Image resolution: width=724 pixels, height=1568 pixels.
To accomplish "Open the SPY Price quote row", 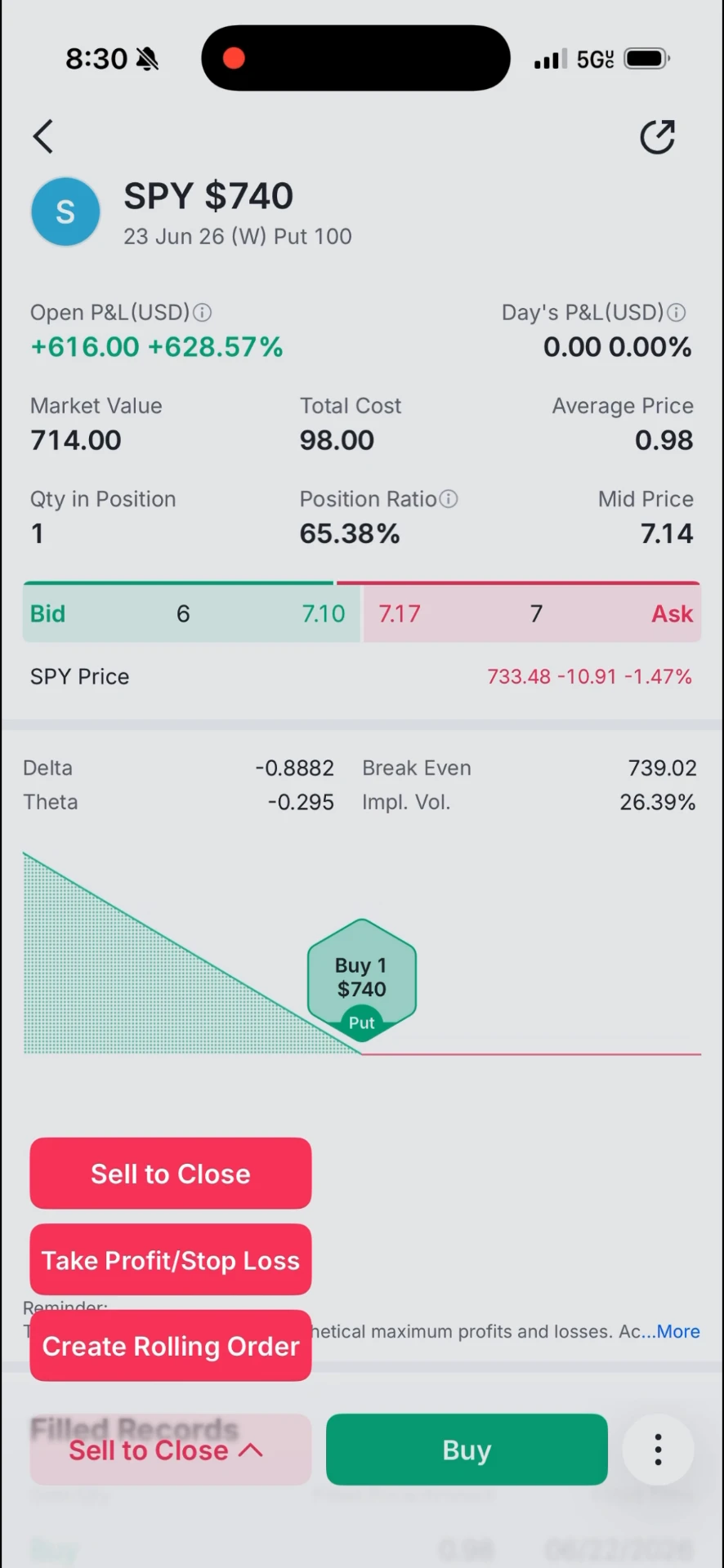I will (361, 677).
